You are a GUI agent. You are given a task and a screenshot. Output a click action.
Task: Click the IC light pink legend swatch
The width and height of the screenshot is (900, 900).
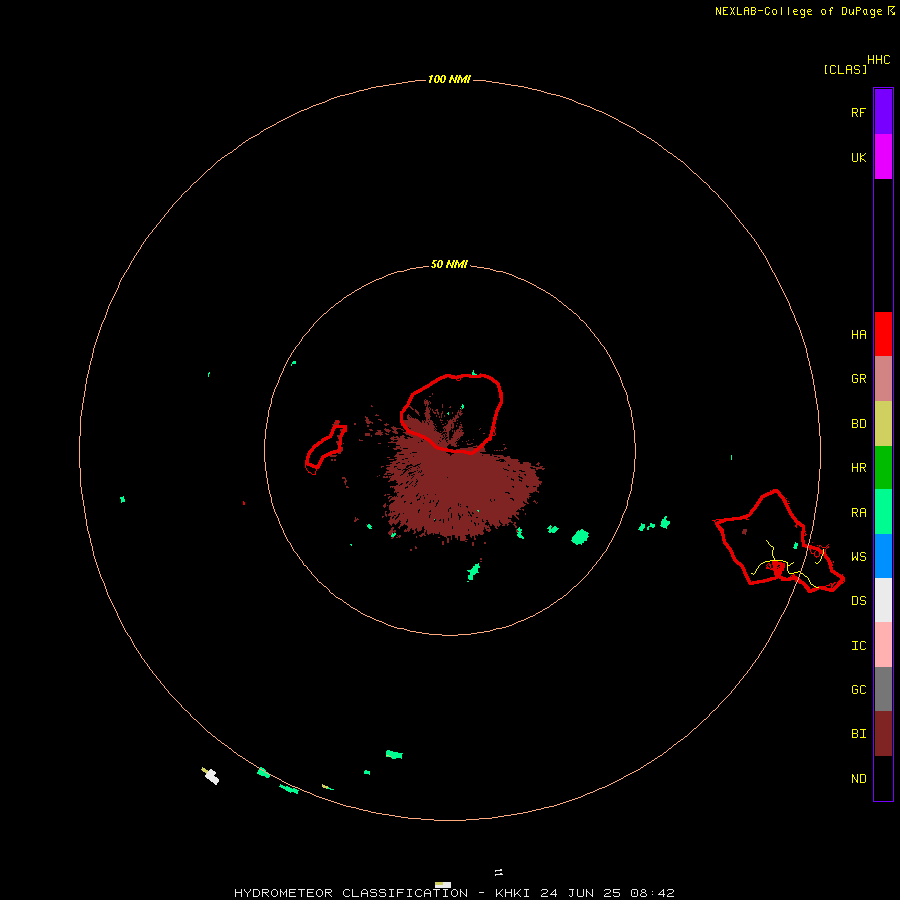point(883,645)
